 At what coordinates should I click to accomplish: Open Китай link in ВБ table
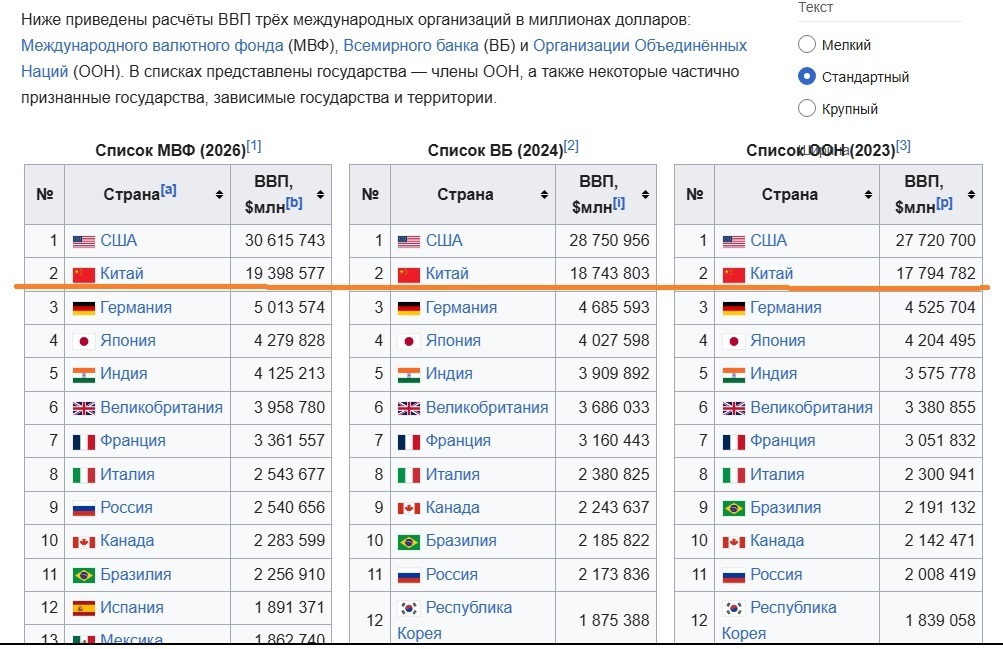point(447,274)
